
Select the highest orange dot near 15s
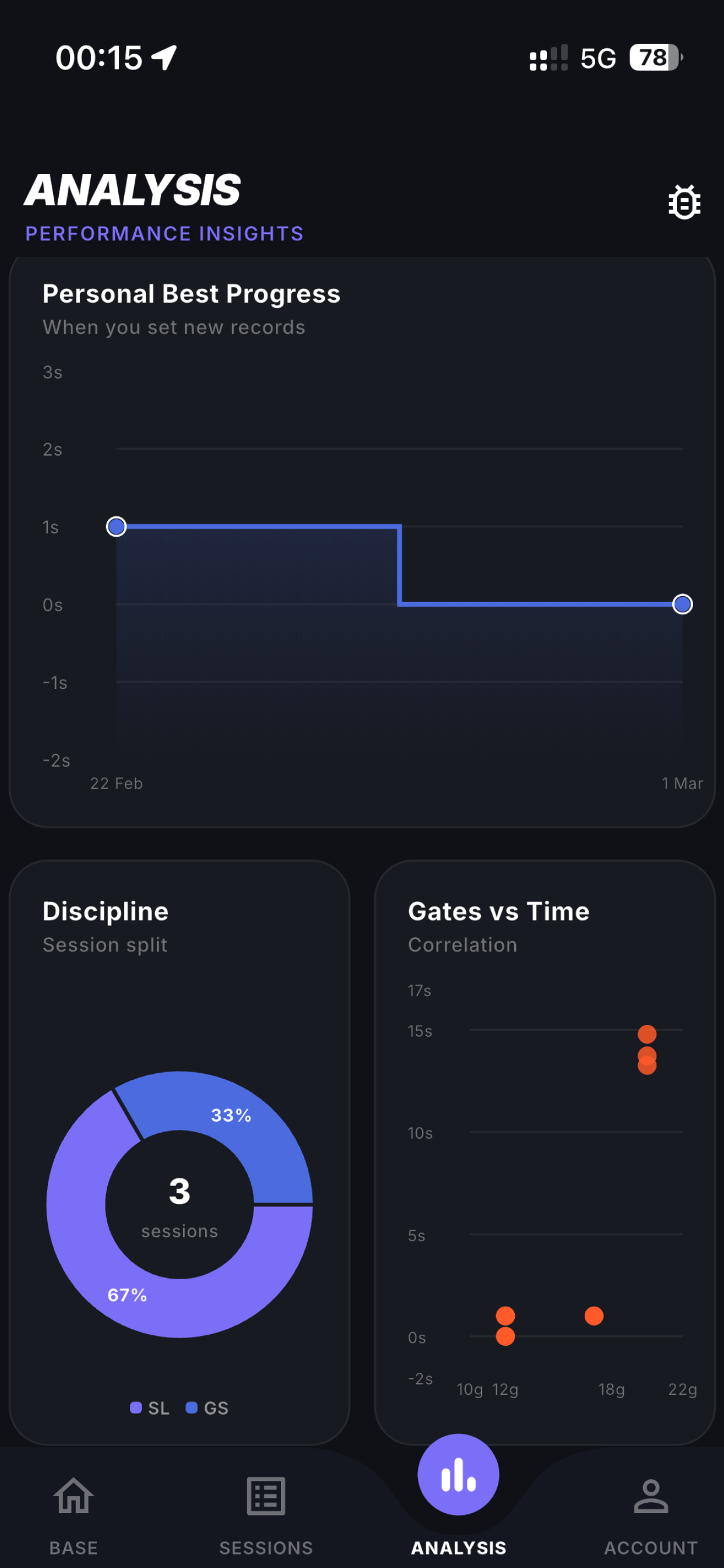coord(646,1034)
